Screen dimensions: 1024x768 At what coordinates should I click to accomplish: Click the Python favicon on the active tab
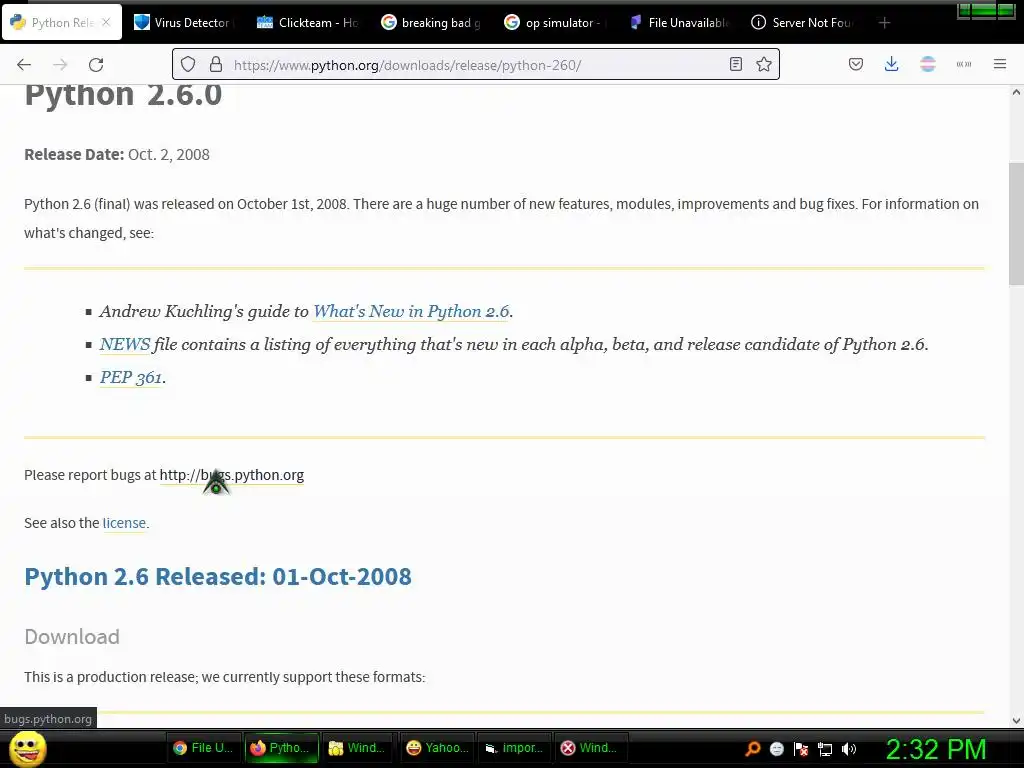pyautogui.click(x=18, y=22)
